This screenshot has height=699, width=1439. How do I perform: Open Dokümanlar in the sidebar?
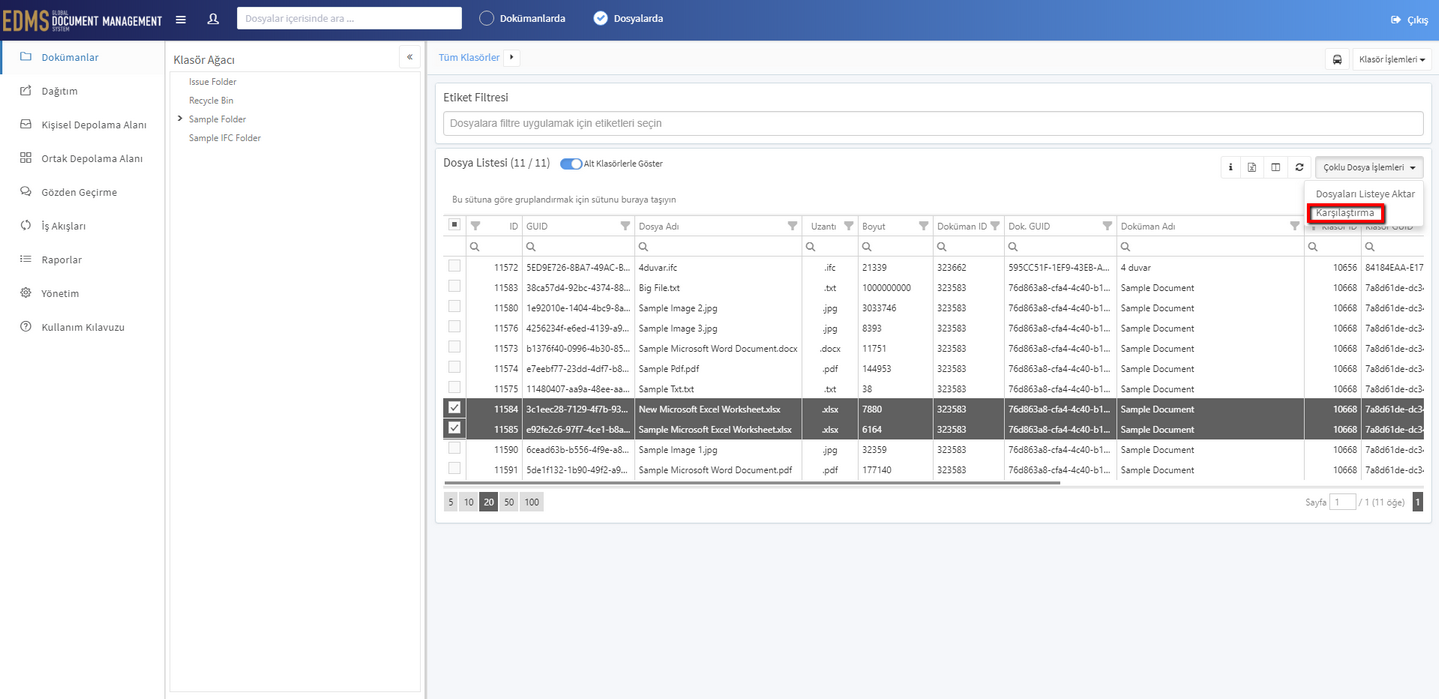pos(70,57)
